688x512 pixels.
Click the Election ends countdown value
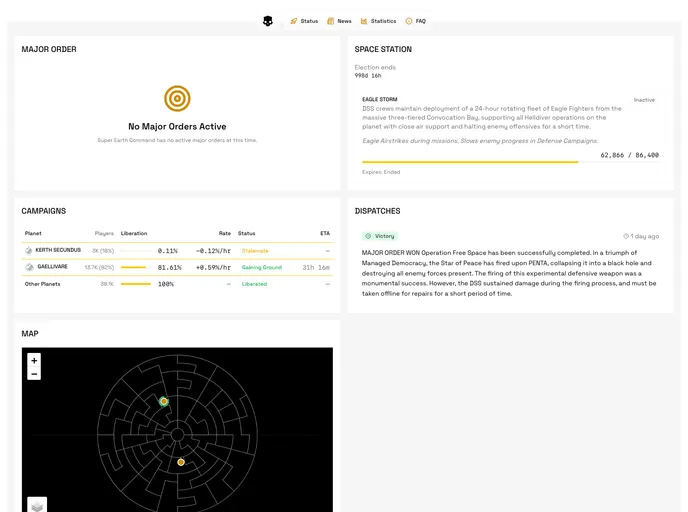tap(368, 75)
